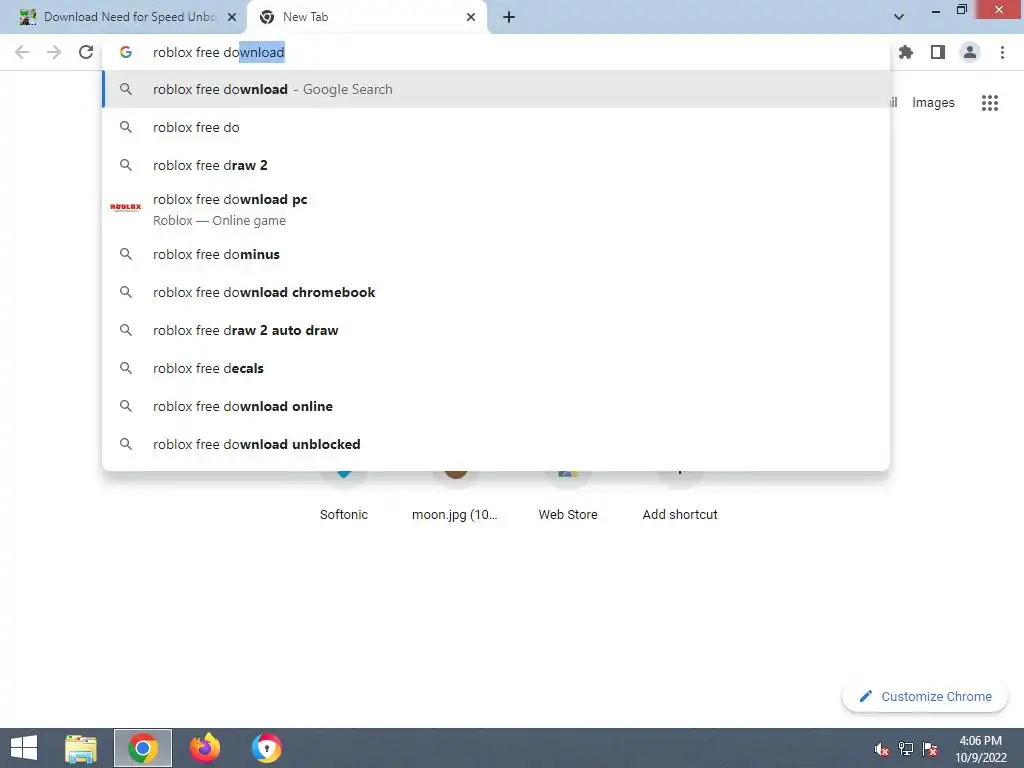Click Customize Chrome button
The image size is (1024, 768).
click(x=925, y=697)
